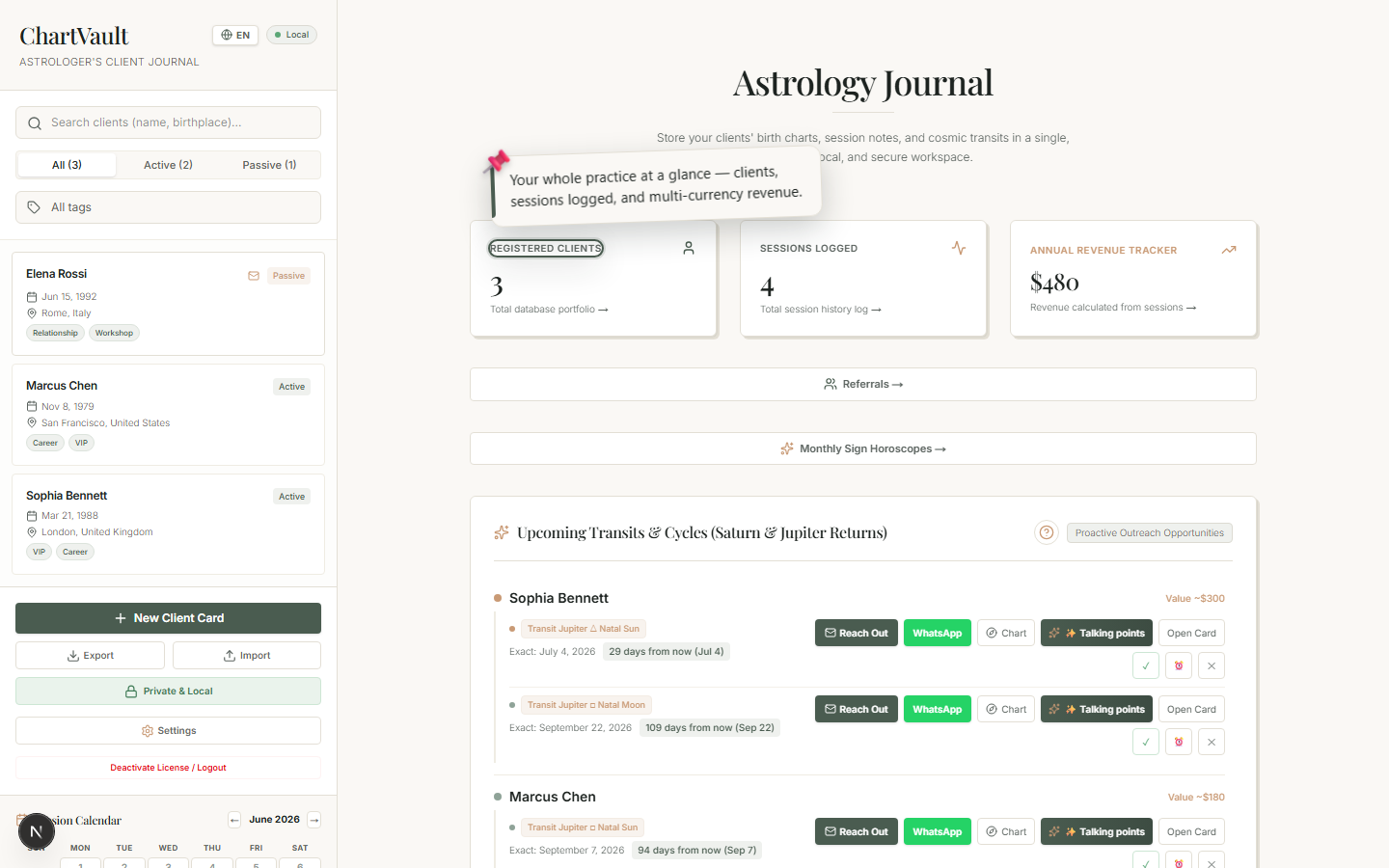Mark Sophia's Jupiter Natal Moon transit done (checkmark)
Viewport: 1389px width, 868px height.
point(1146,742)
